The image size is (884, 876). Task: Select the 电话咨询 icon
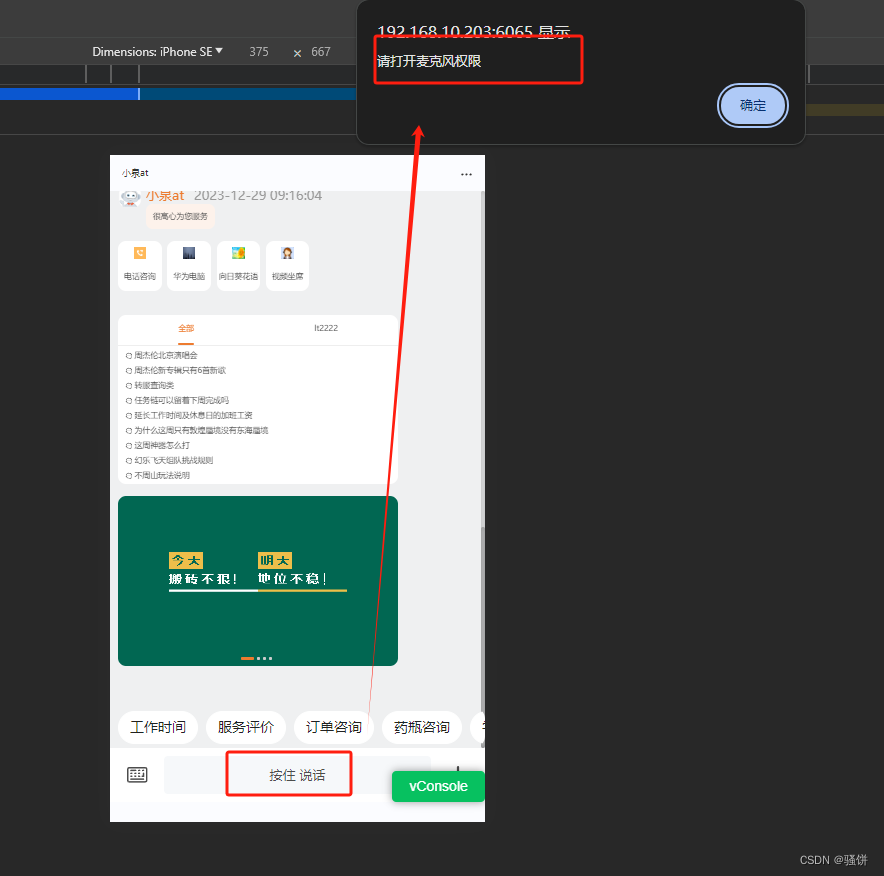[x=139, y=265]
